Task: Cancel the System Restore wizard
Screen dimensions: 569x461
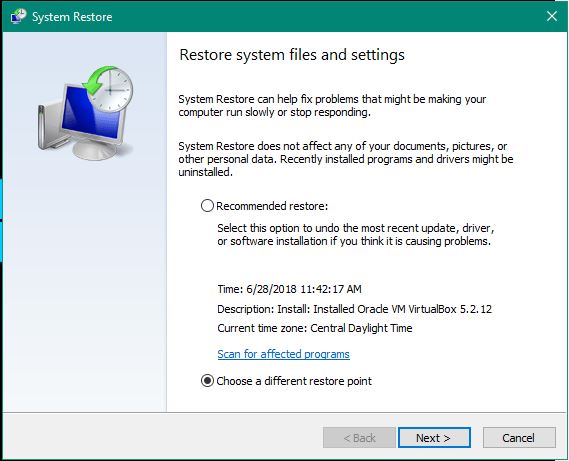Action: tap(519, 437)
